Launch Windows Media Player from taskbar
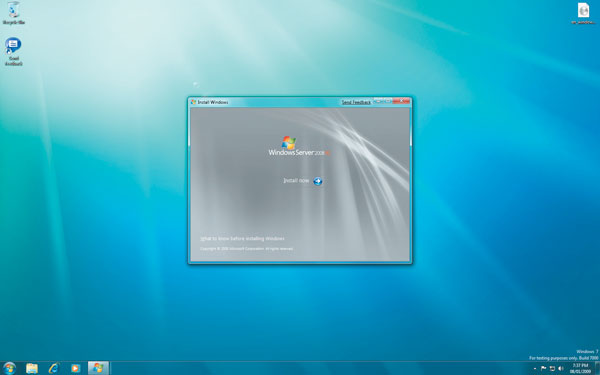 75,368
